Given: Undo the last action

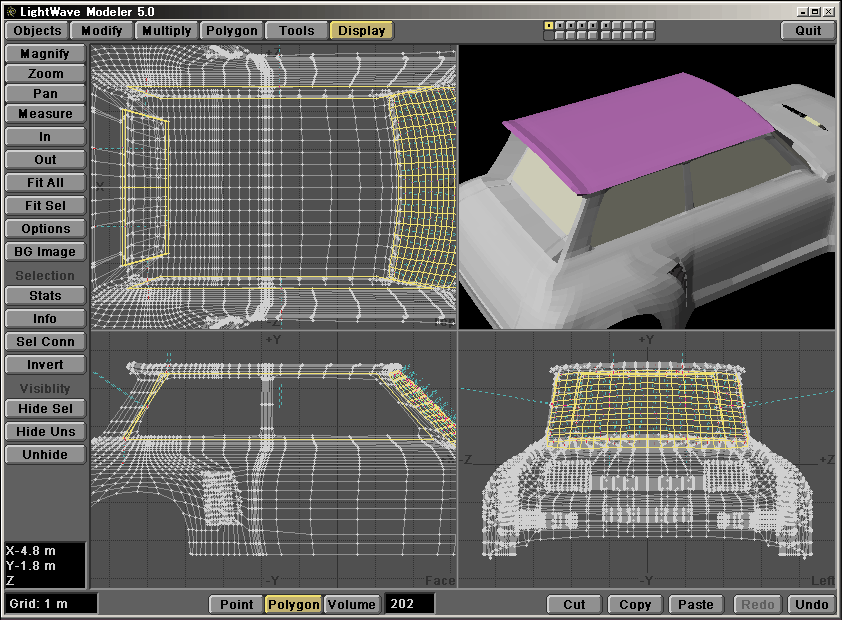Looking at the screenshot, I should (811, 604).
